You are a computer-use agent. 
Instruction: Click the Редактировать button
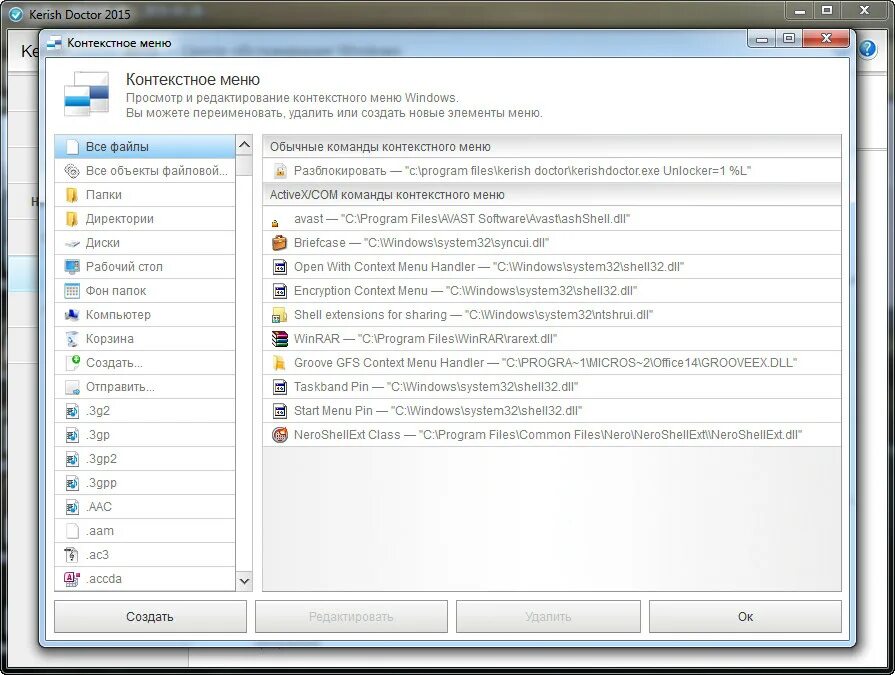tap(351, 616)
